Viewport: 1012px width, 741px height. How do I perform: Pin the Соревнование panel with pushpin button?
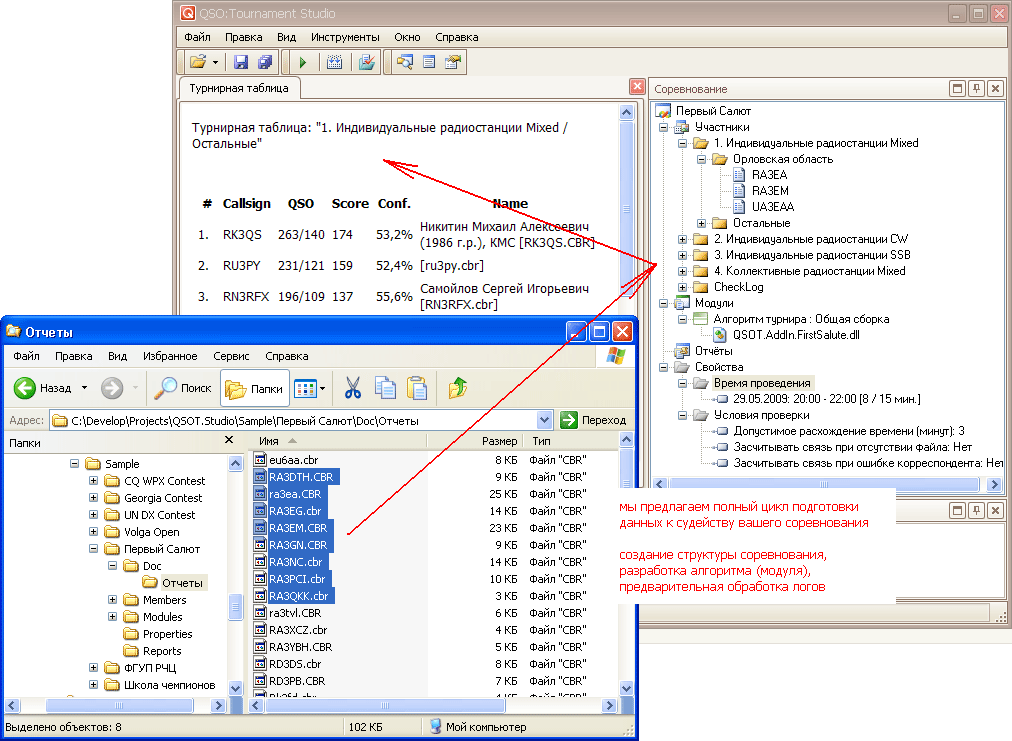click(976, 88)
